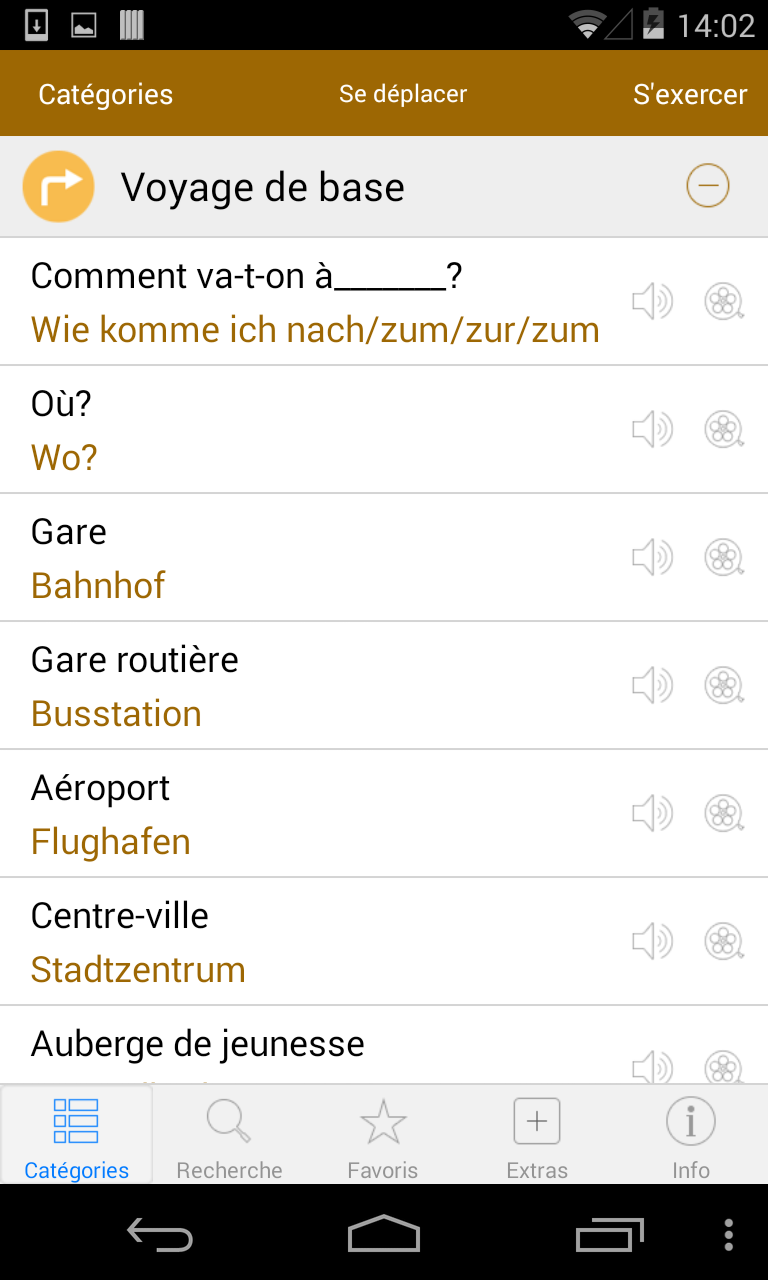Viewport: 768px width, 1280px height.
Task: Select the Catégories bottom tab
Action: tap(77, 1136)
